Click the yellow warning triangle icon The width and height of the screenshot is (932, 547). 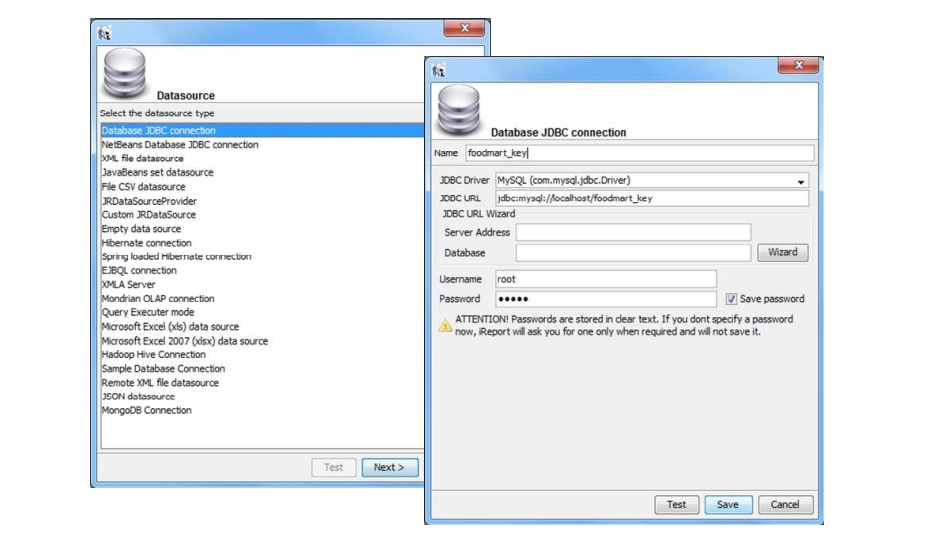click(445, 325)
